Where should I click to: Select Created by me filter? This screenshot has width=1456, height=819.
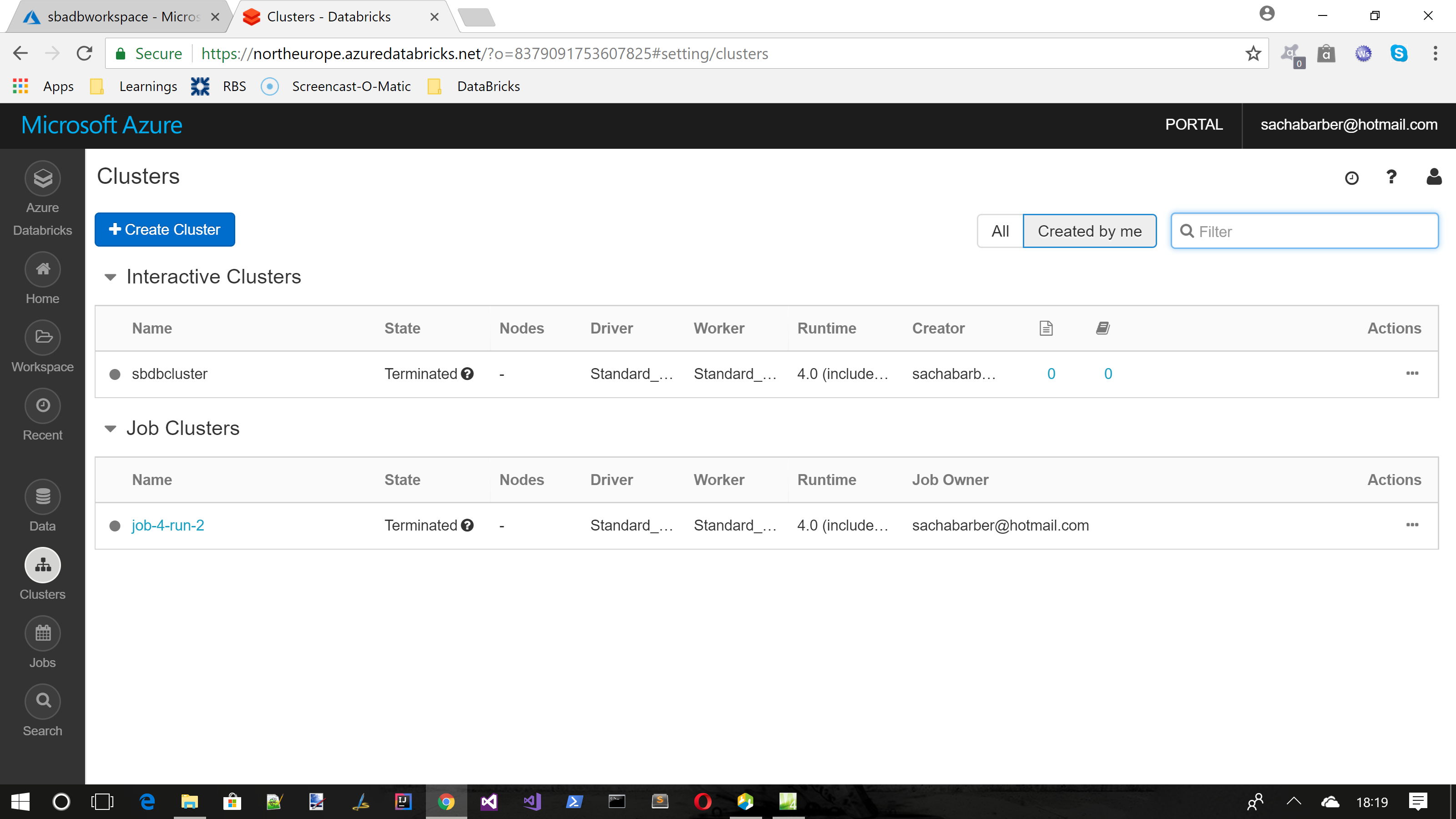1089,231
